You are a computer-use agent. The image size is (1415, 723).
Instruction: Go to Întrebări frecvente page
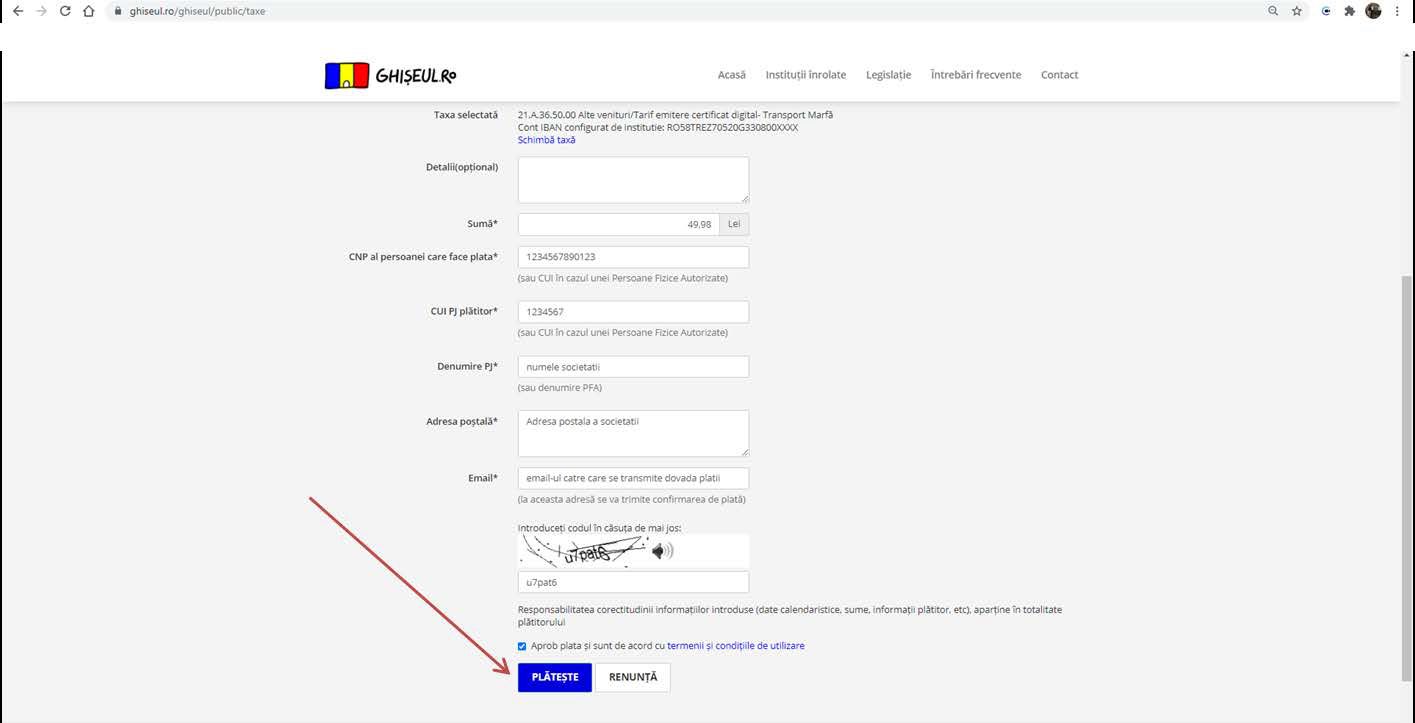click(975, 75)
